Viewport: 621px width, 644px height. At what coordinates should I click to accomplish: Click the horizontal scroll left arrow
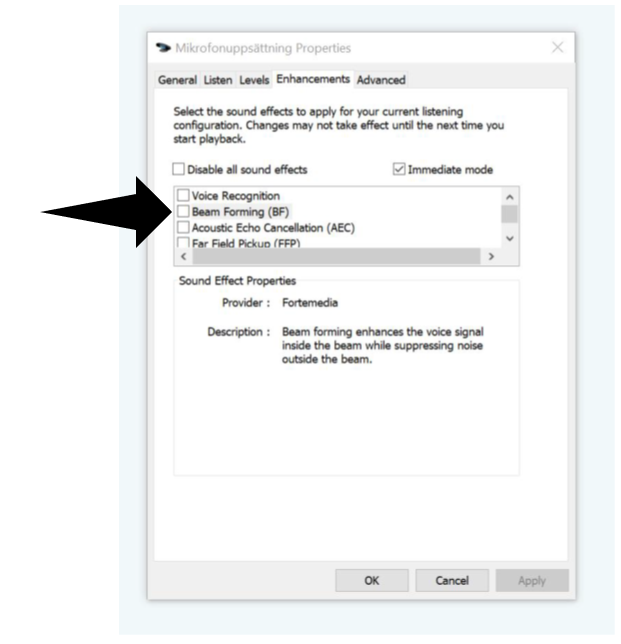click(184, 257)
